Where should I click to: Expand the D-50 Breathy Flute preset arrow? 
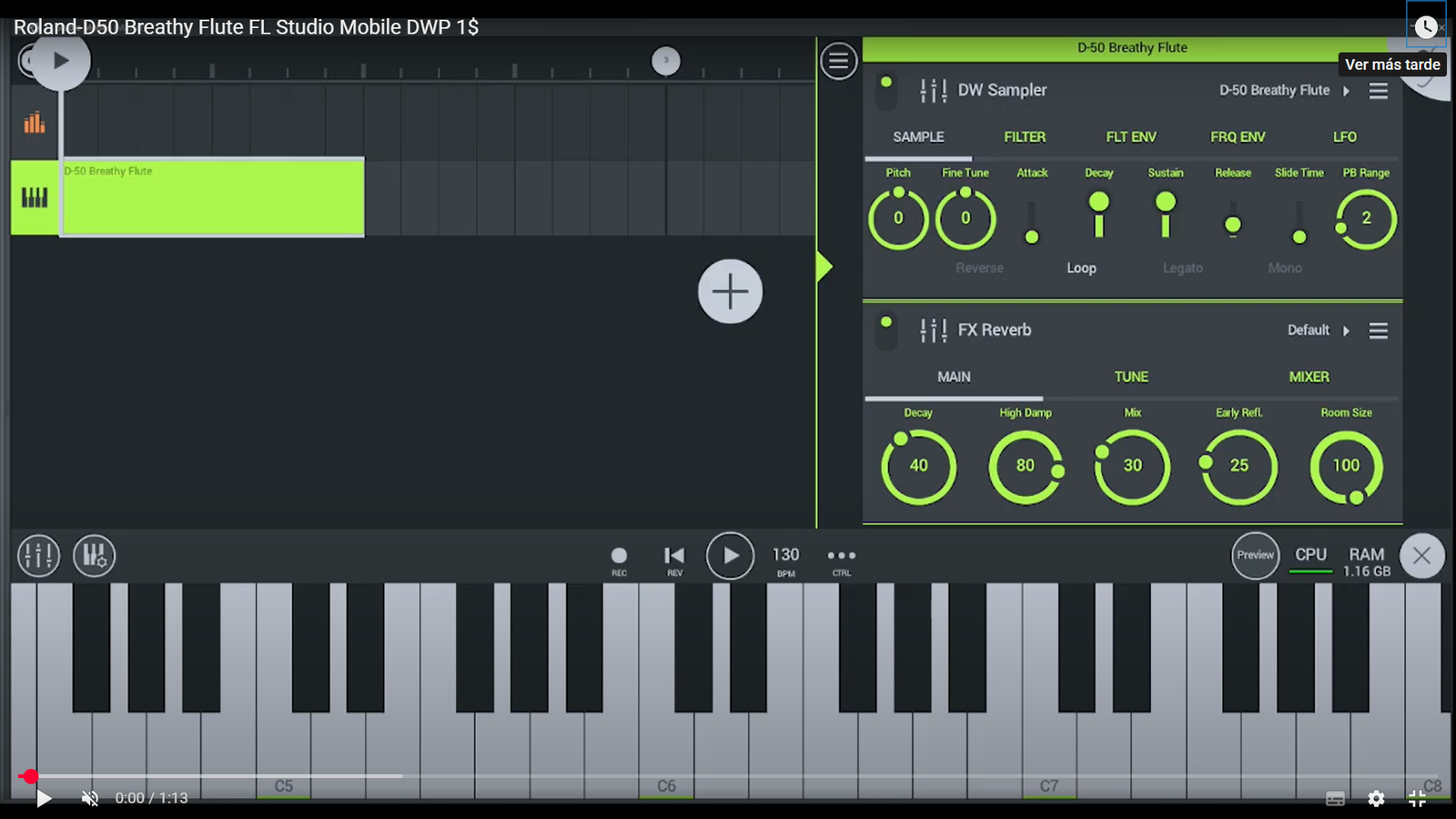pyautogui.click(x=1346, y=91)
